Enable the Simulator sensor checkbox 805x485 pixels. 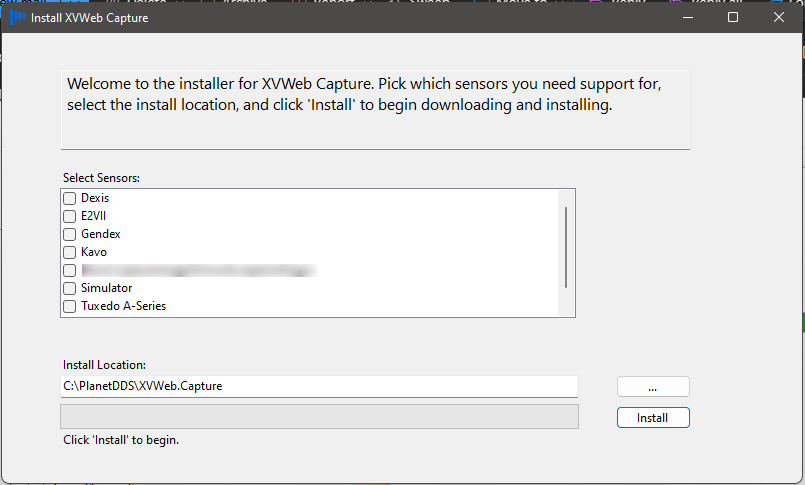point(70,289)
